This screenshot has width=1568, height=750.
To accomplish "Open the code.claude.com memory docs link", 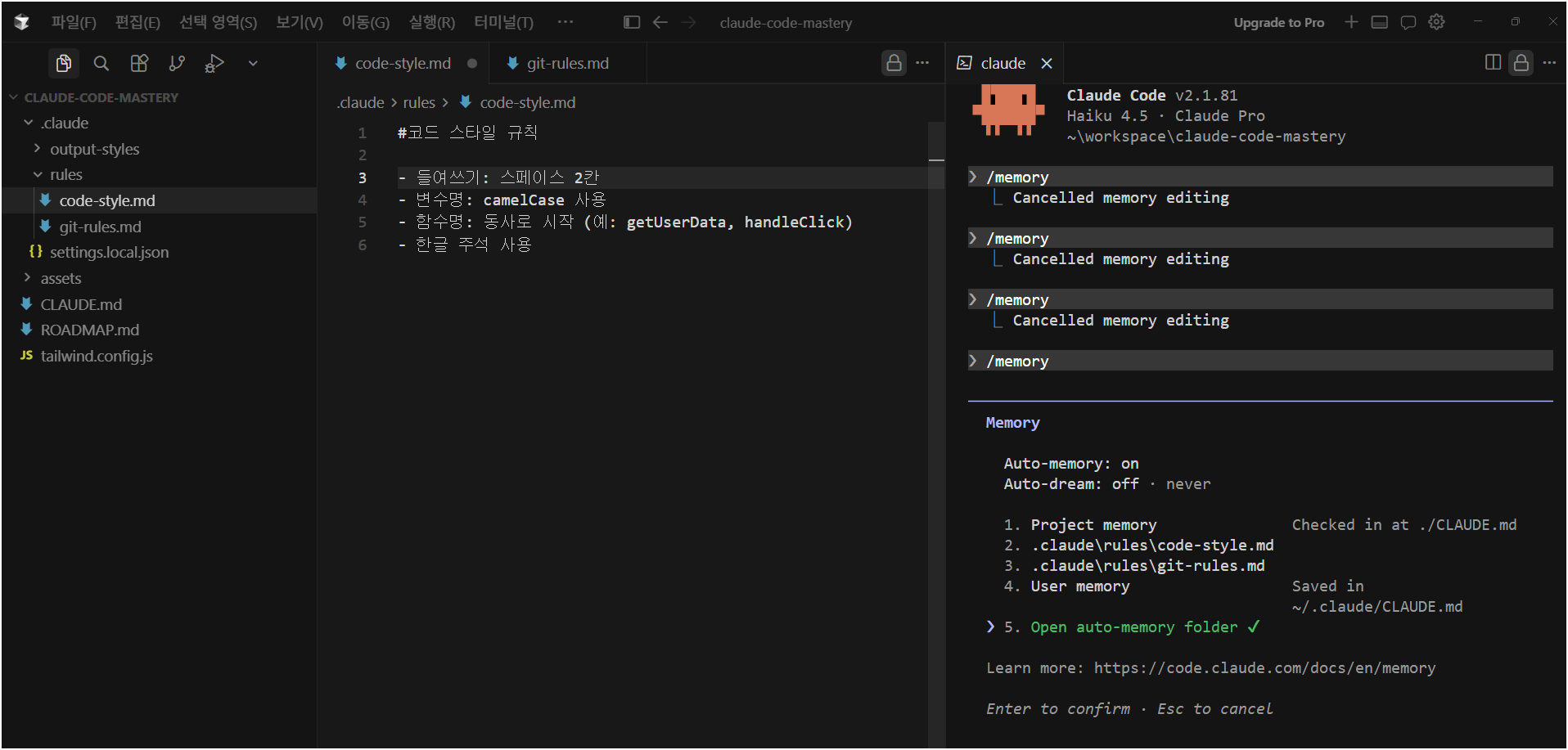I will (1264, 668).
